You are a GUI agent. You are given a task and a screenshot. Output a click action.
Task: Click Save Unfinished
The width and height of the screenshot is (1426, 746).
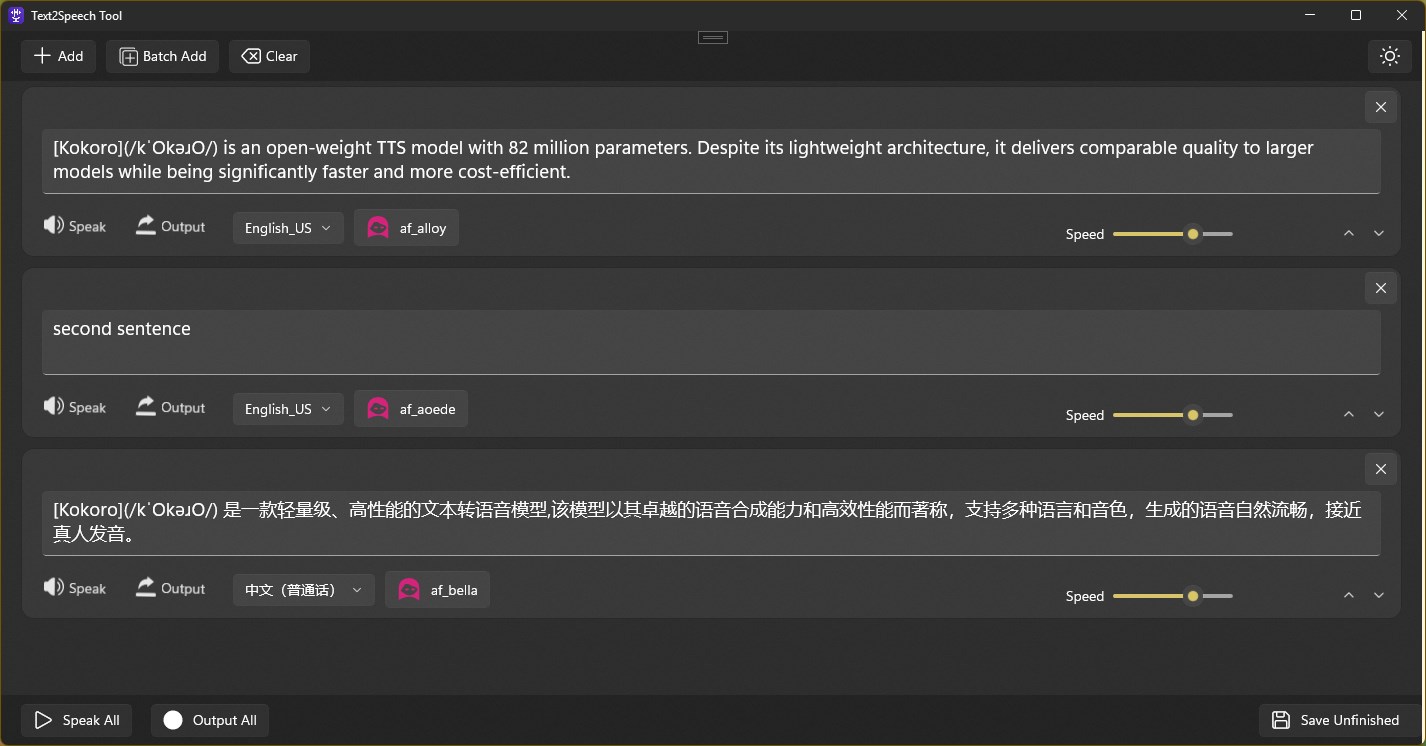[x=1338, y=720]
